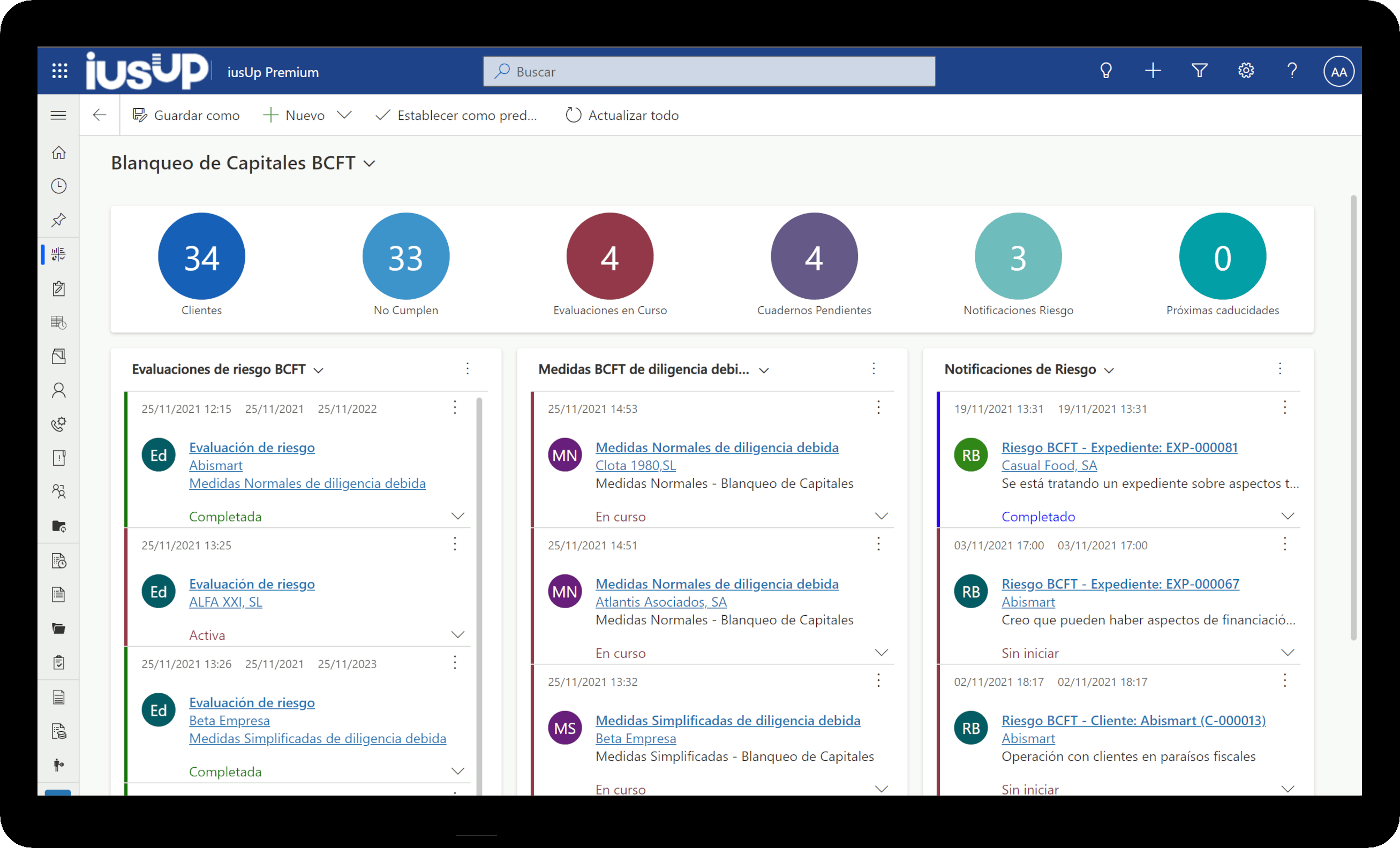Open the lightbulb assistant icon
1400x848 pixels.
click(1105, 71)
